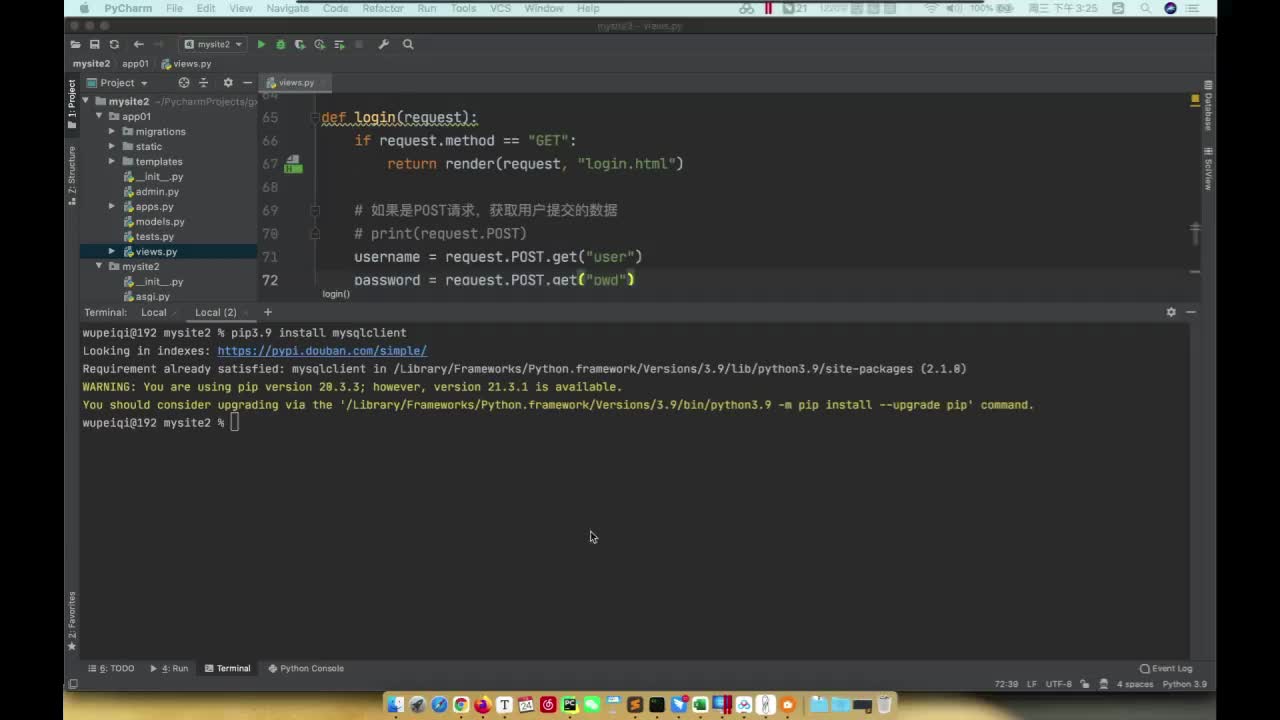Open terminal panel gear settings
The image size is (1280, 720).
coord(1171,312)
